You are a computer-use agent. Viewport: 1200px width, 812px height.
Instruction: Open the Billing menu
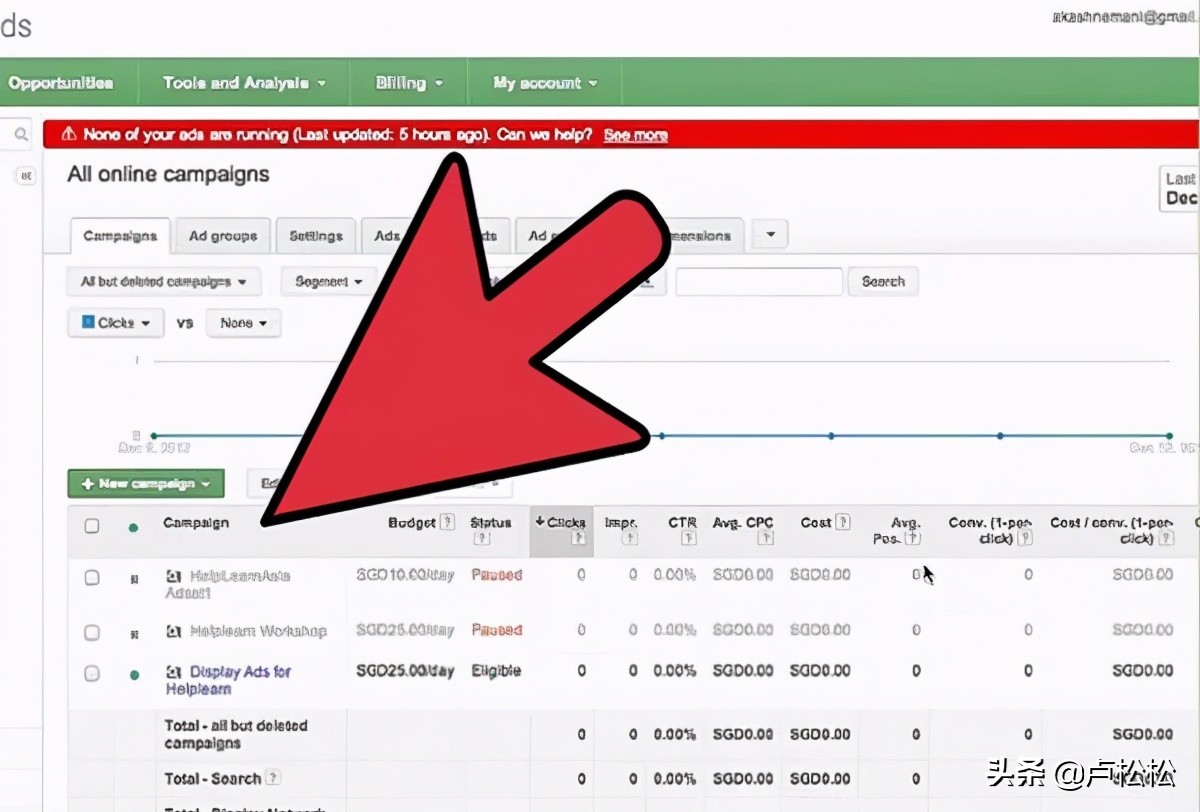point(408,83)
